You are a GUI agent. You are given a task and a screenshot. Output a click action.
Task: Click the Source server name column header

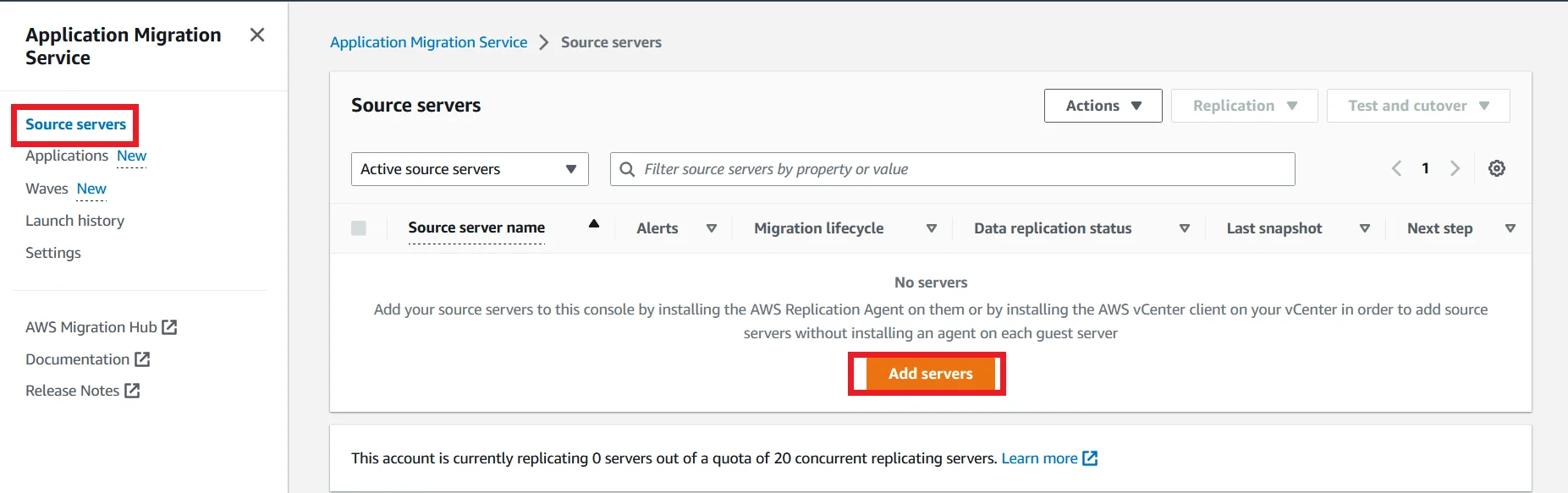476,227
